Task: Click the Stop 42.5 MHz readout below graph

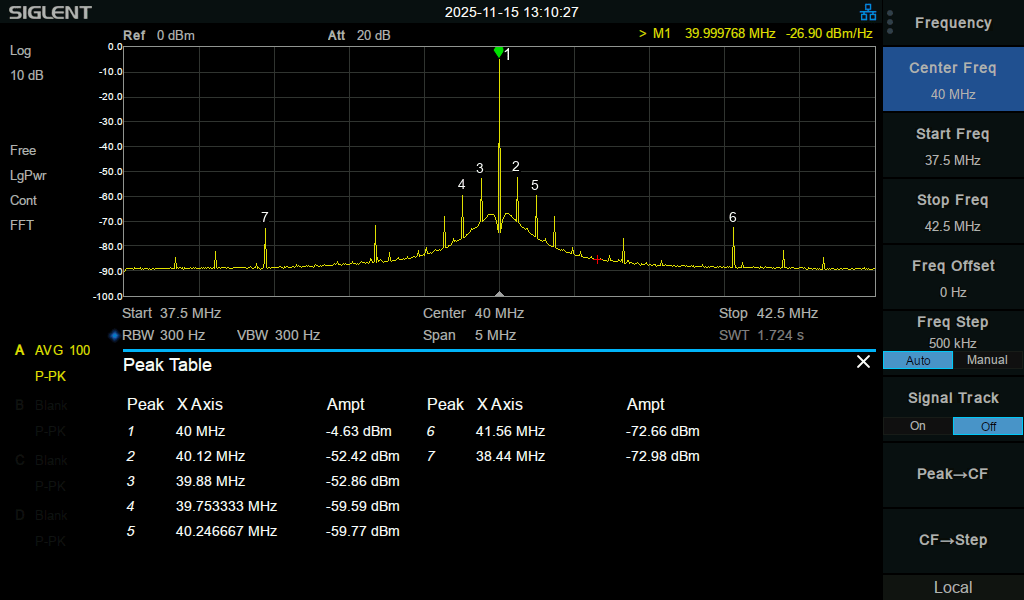Action: (x=769, y=313)
